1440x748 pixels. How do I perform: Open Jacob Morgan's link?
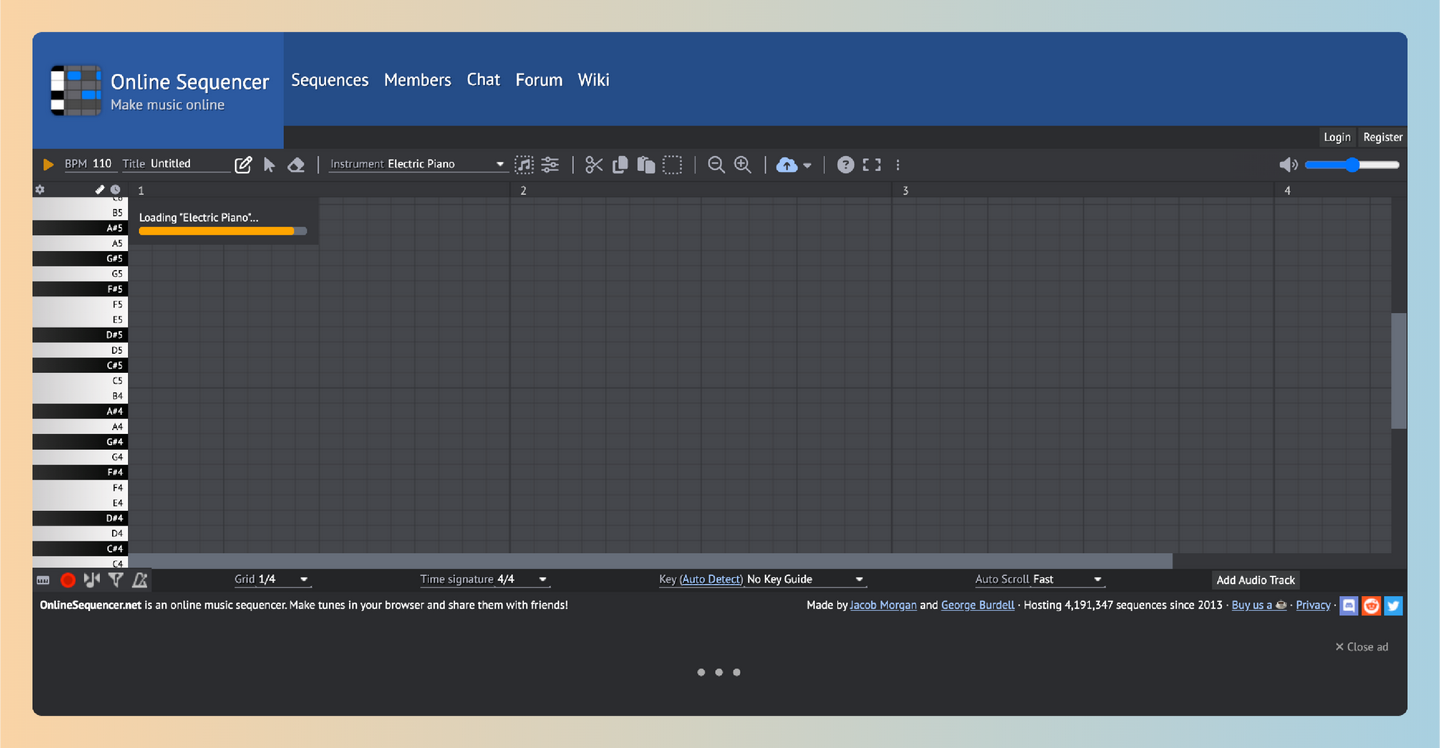tap(883, 605)
